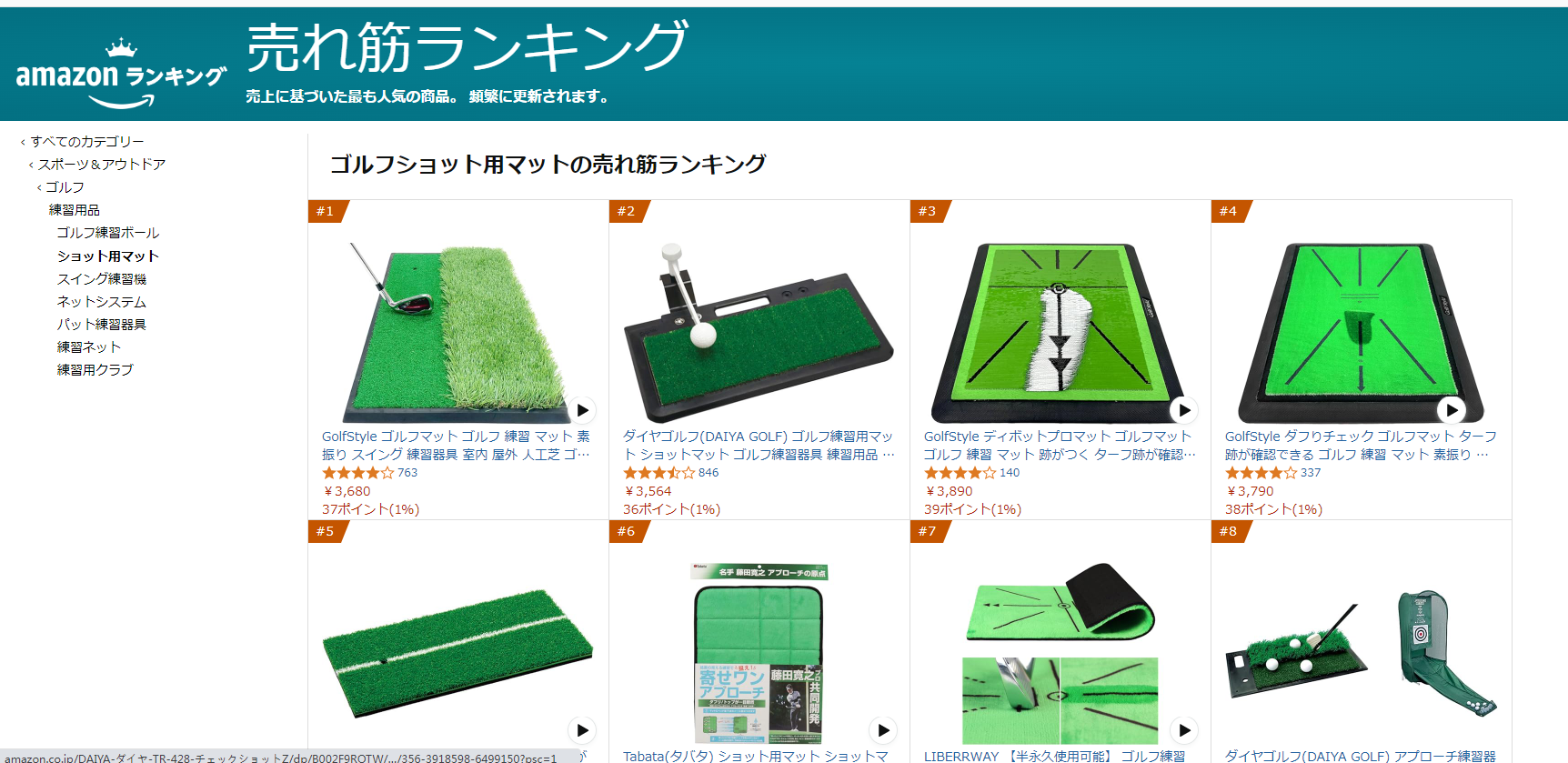Open 練習用クラブ category

(95, 370)
